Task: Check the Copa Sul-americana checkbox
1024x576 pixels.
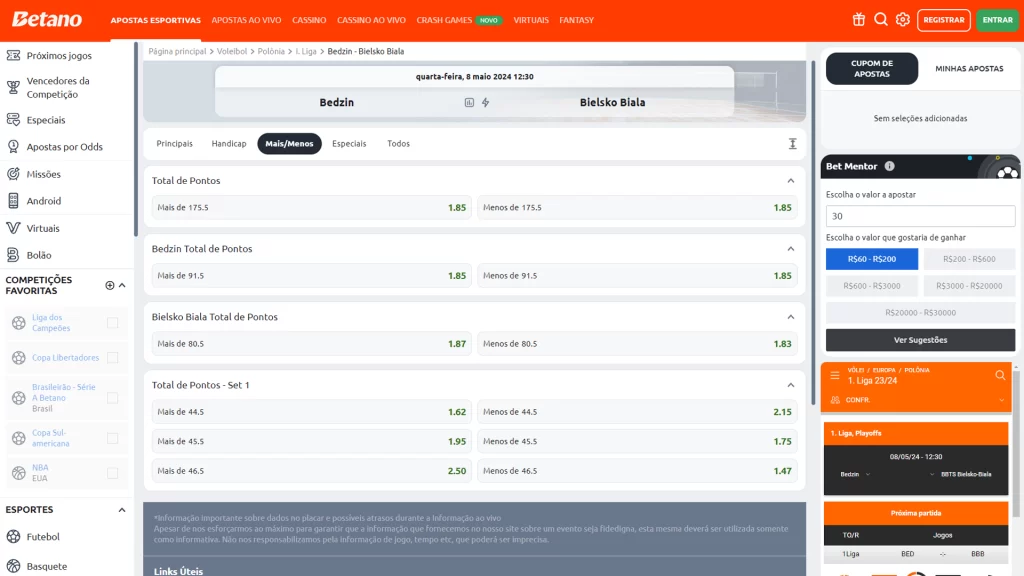Action: [x=112, y=438]
